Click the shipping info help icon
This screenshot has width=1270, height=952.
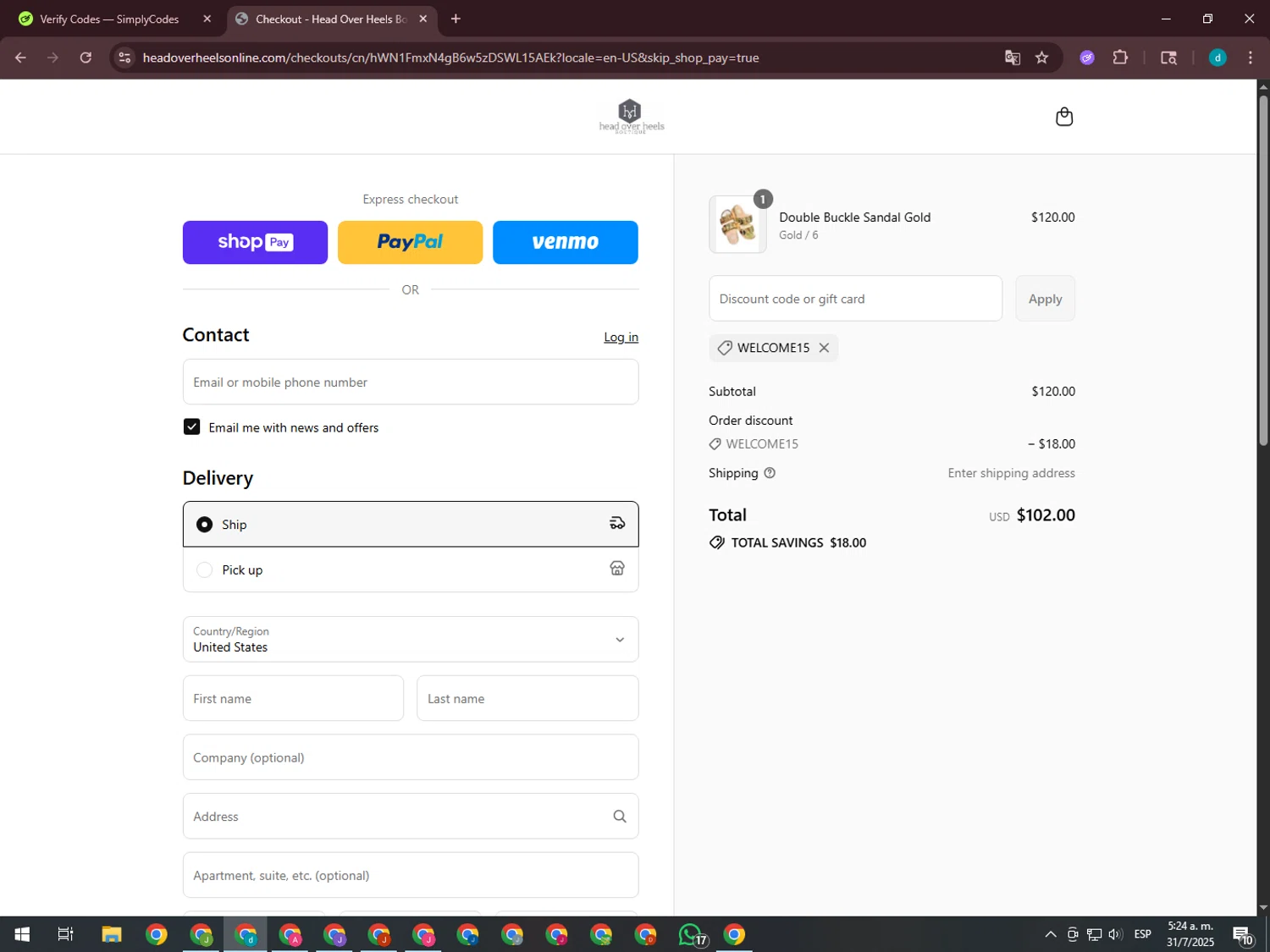point(770,473)
